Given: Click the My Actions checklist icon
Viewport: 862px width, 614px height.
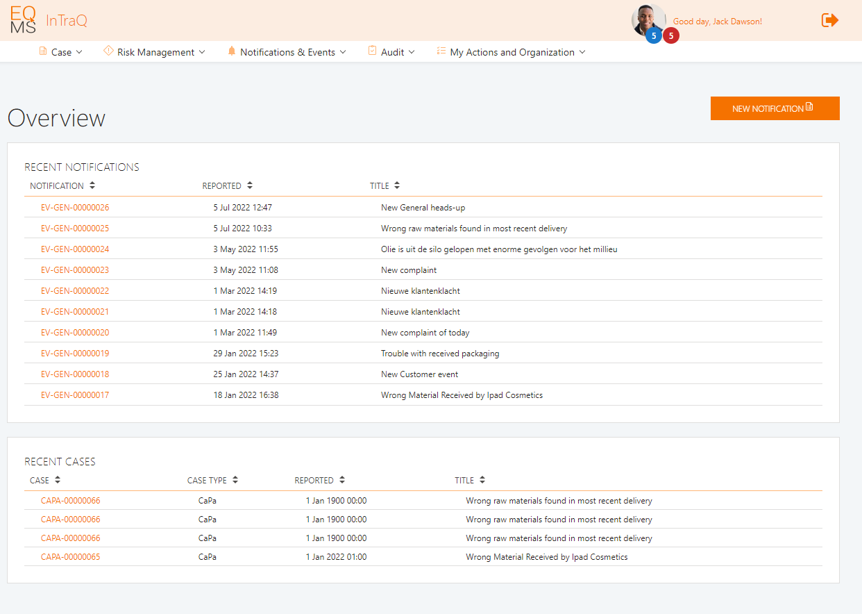Looking at the screenshot, I should [x=441, y=51].
